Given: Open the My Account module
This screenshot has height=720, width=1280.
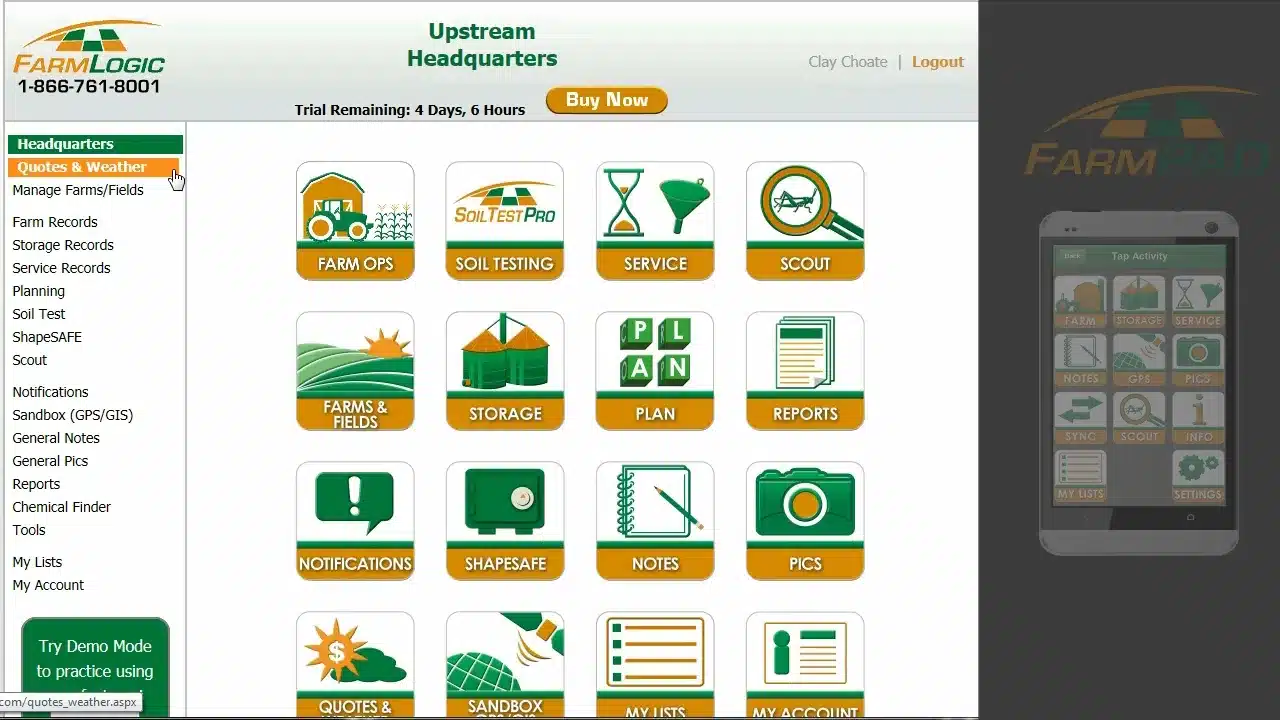Looking at the screenshot, I should pyautogui.click(x=805, y=665).
